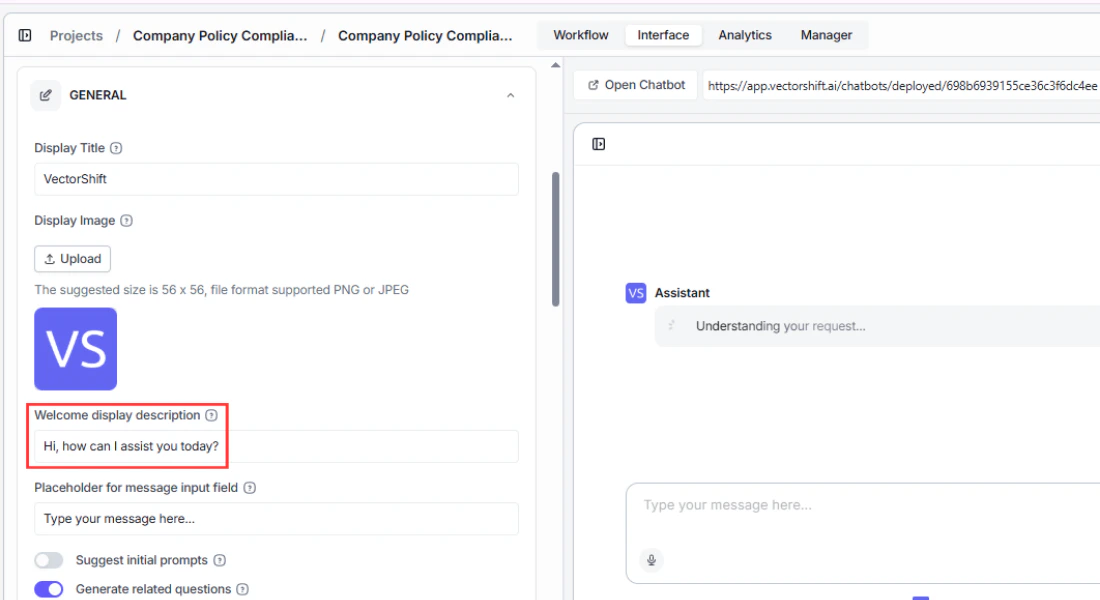Enable the Suggest initial prompts toggle
Image resolution: width=1100 pixels, height=600 pixels.
49,560
